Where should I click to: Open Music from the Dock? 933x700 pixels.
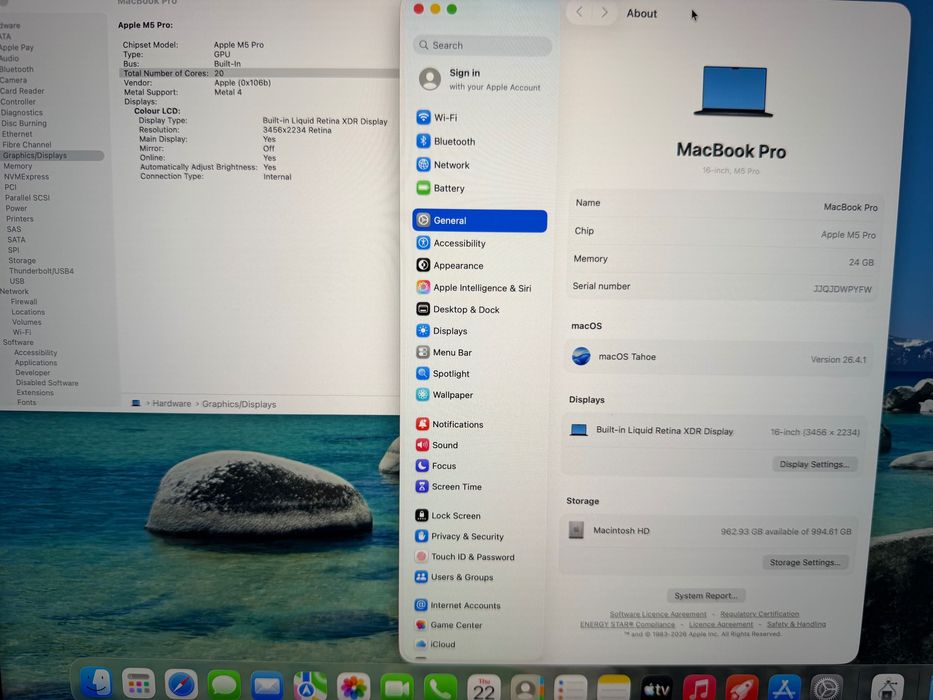699,689
